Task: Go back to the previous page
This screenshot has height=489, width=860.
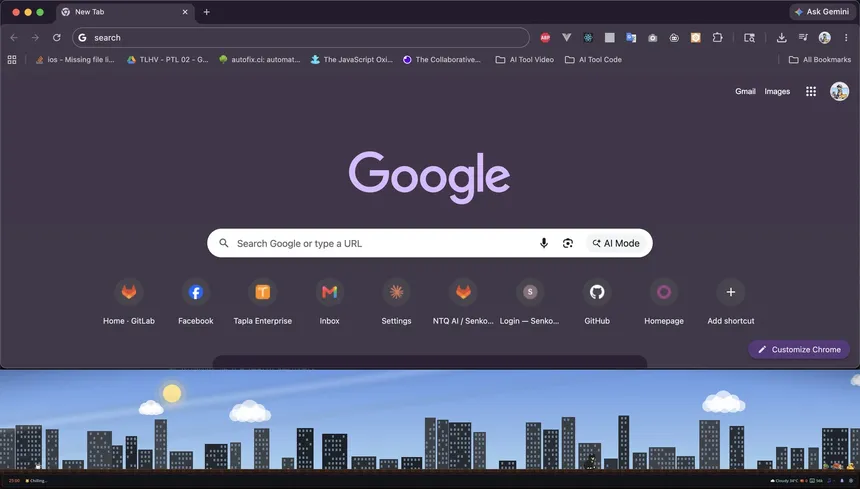Action: 14,37
